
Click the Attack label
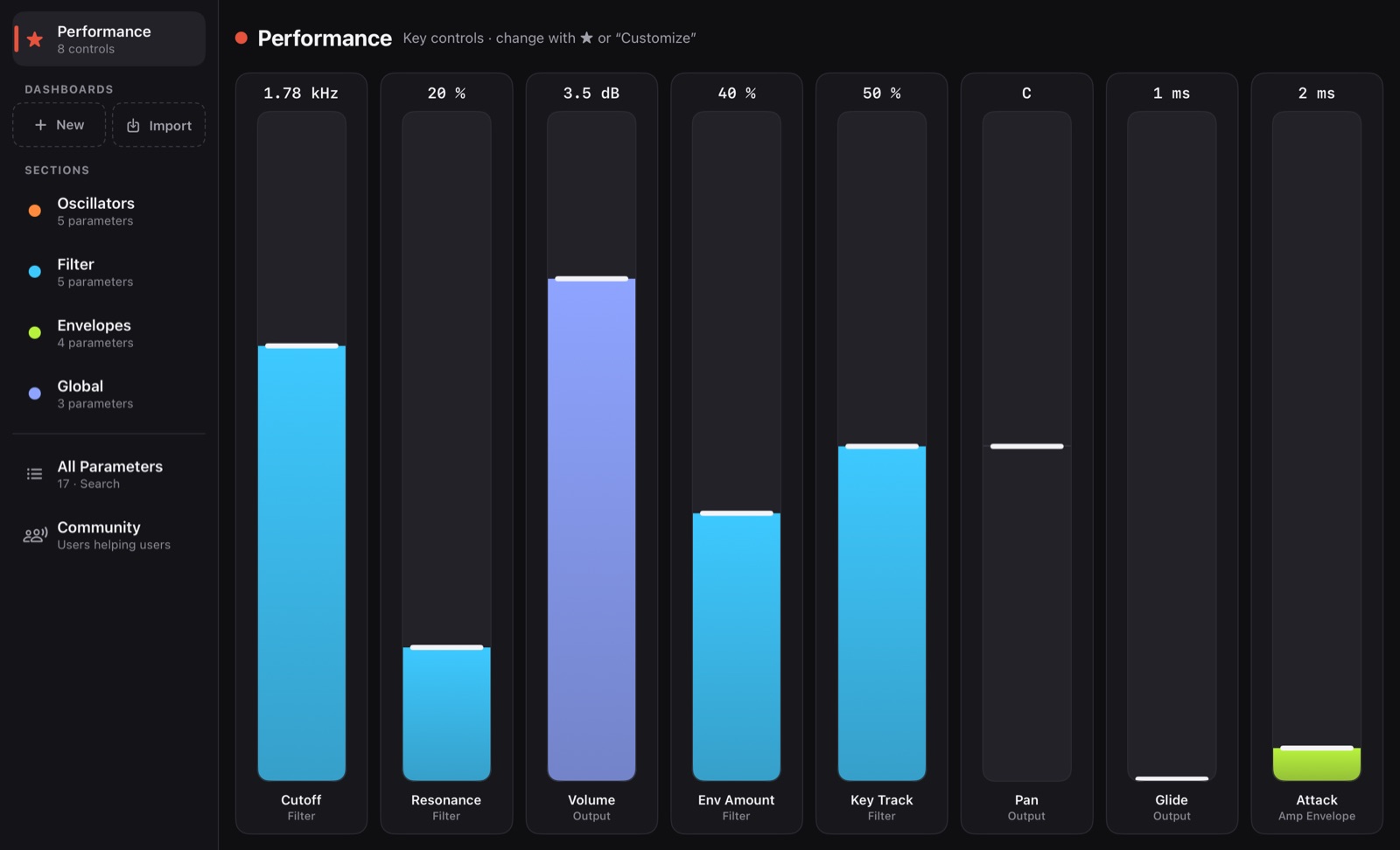[x=1317, y=800]
